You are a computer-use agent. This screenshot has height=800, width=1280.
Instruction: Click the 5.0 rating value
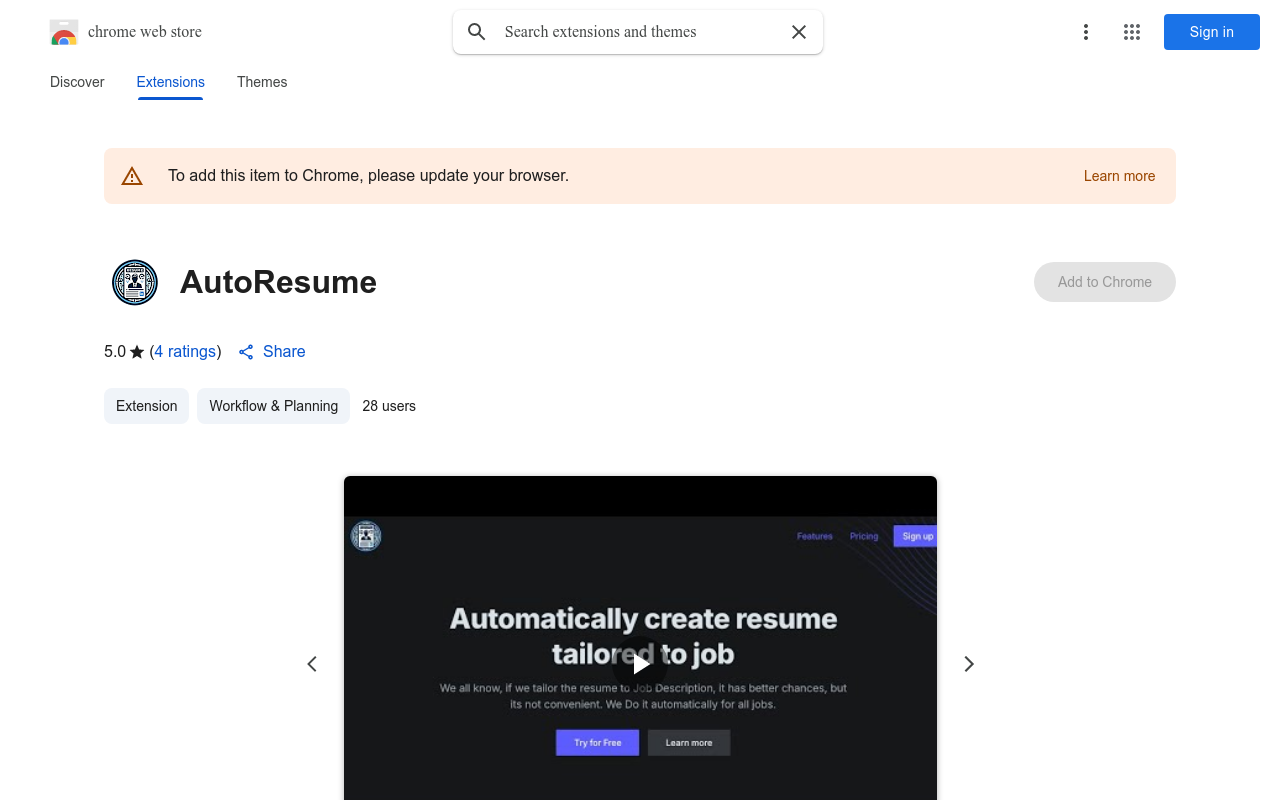115,351
